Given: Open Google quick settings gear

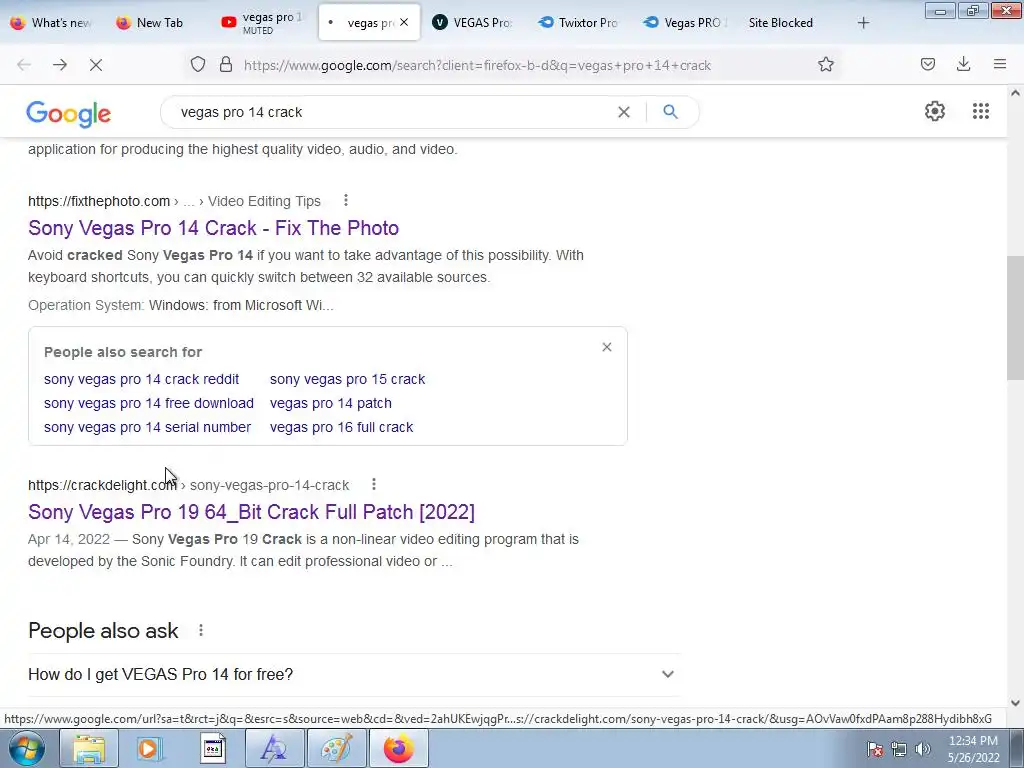Looking at the screenshot, I should (x=935, y=111).
